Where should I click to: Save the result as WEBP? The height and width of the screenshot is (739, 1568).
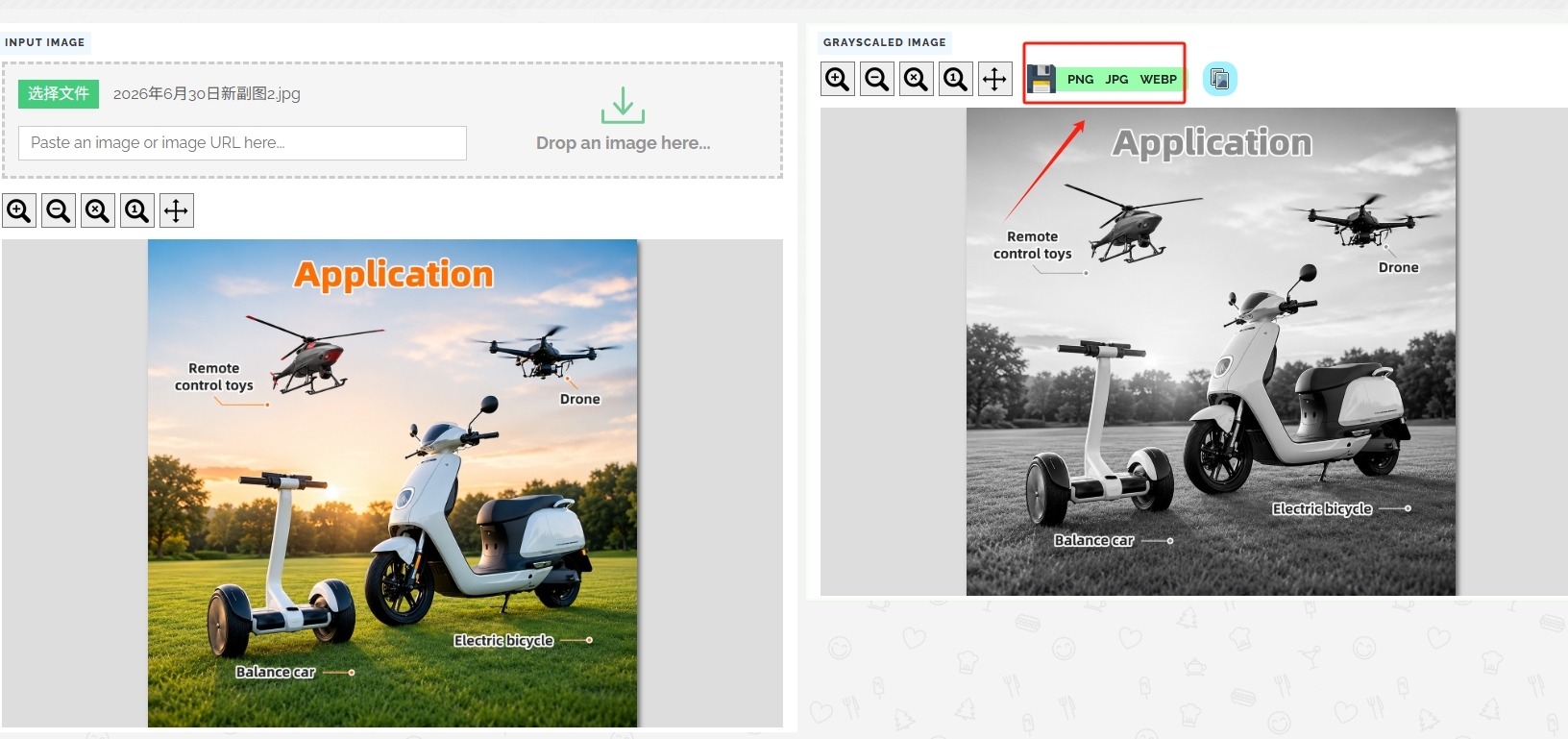click(1158, 79)
